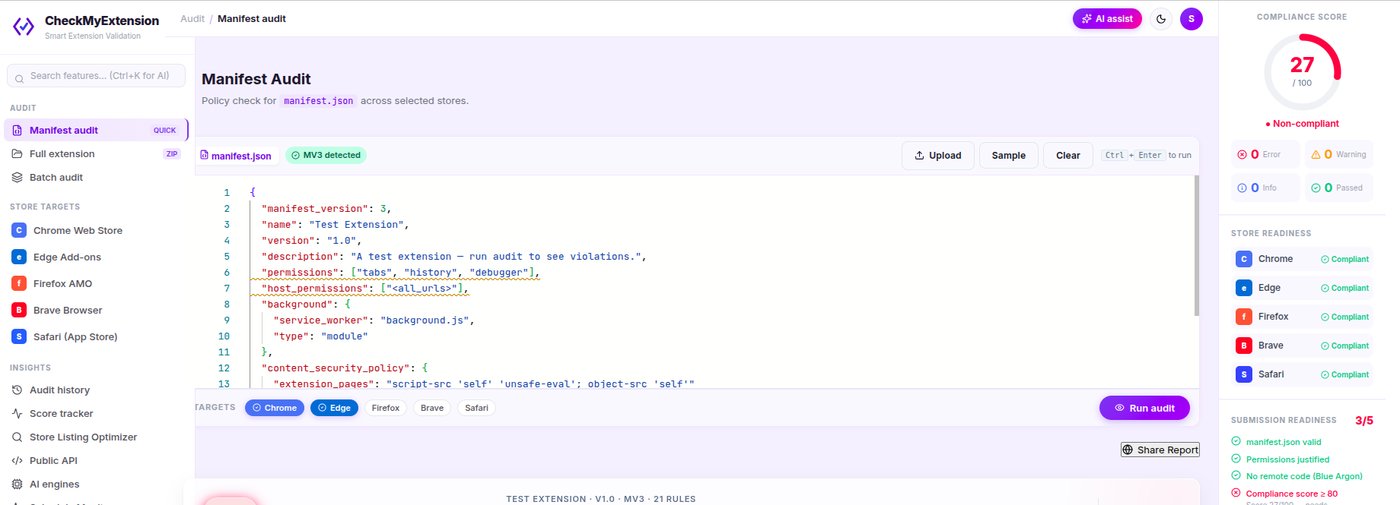The width and height of the screenshot is (1400, 505).
Task: Click the Permissions justified check item
Action: coord(1279,459)
